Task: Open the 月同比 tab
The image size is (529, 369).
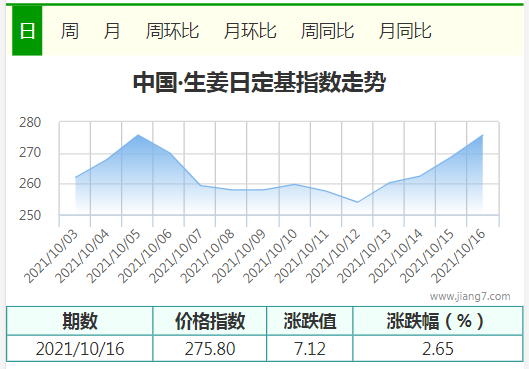Action: point(405,31)
